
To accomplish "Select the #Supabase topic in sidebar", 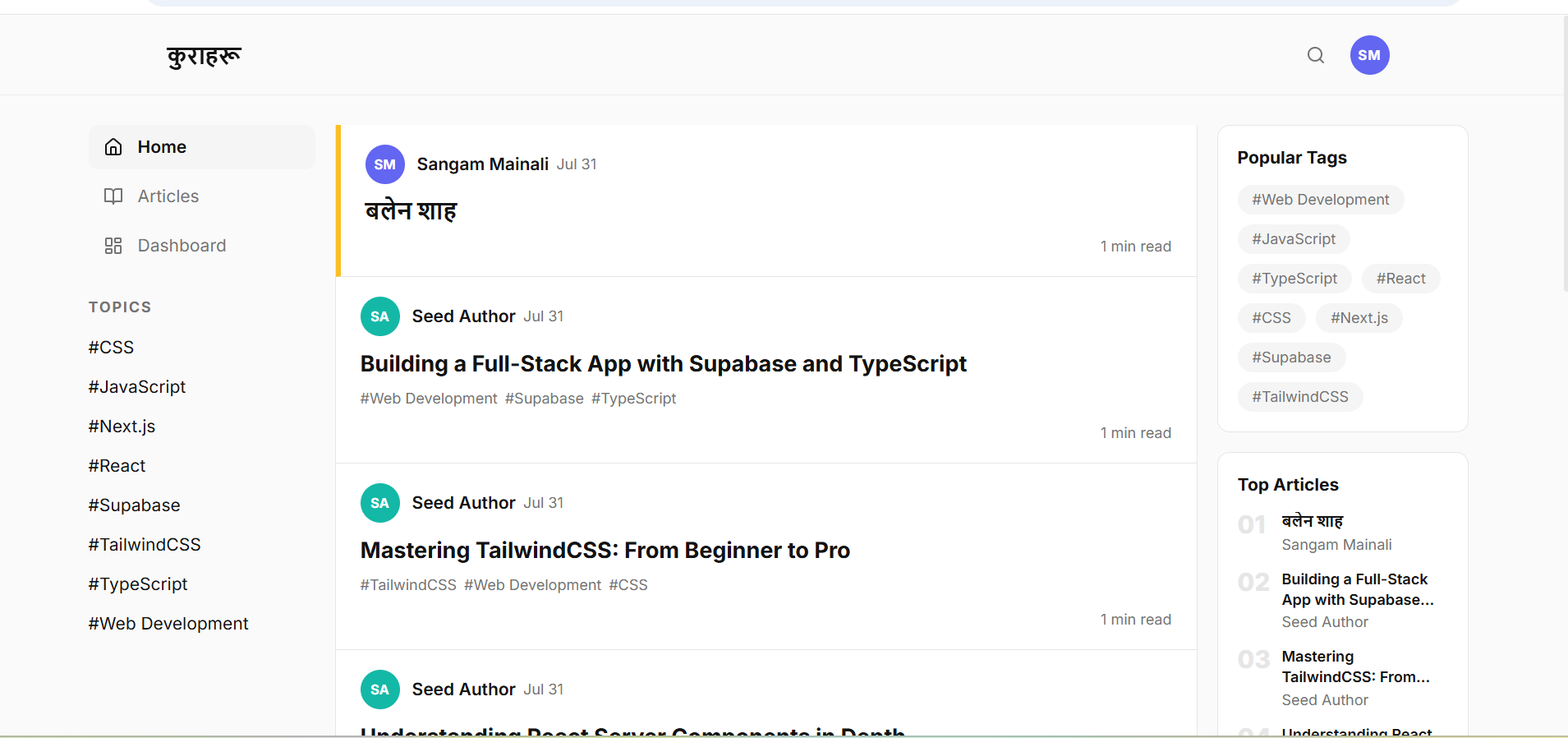I will (x=135, y=505).
